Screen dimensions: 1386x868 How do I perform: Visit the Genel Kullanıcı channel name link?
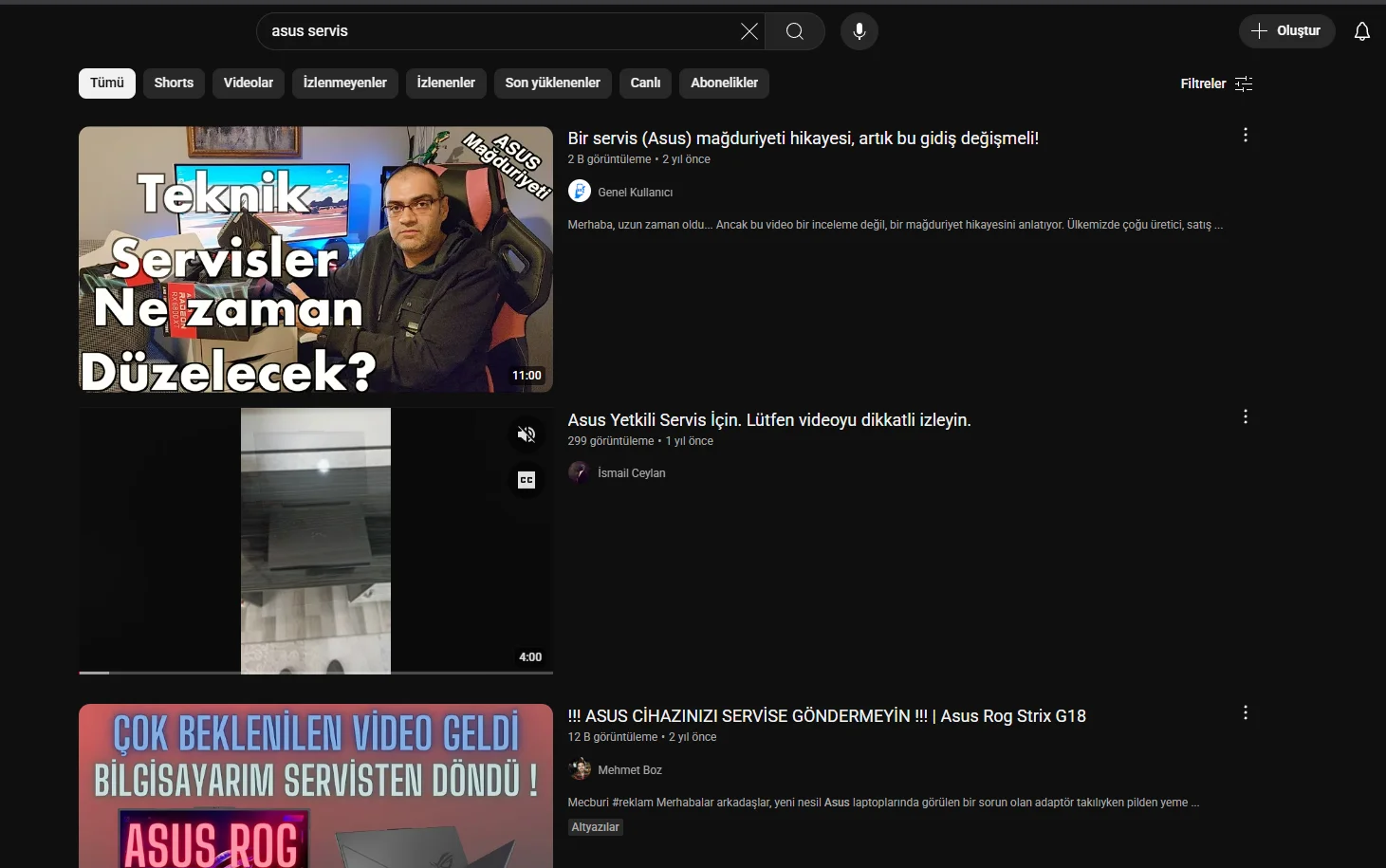click(636, 193)
